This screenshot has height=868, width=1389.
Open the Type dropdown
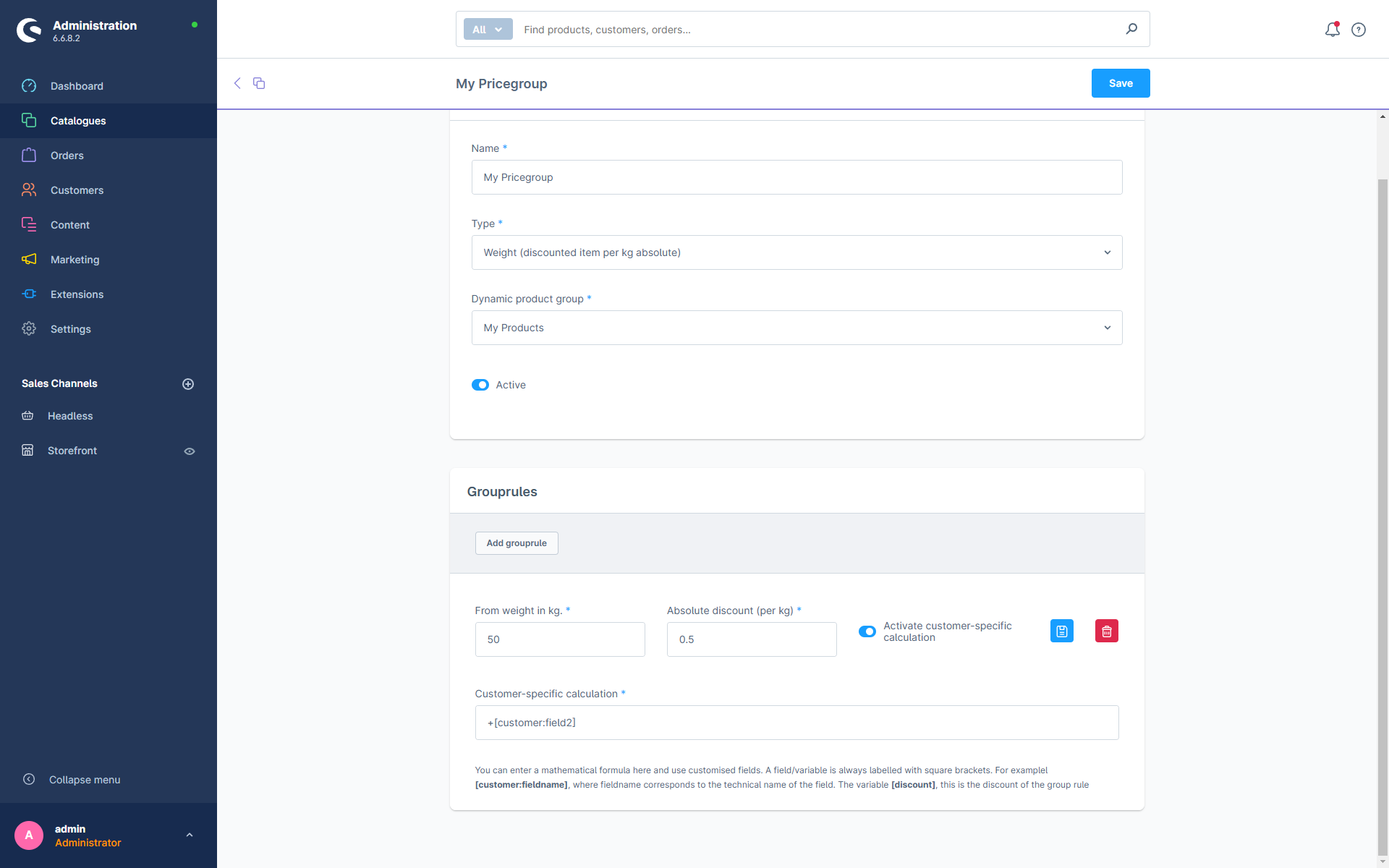(x=797, y=252)
